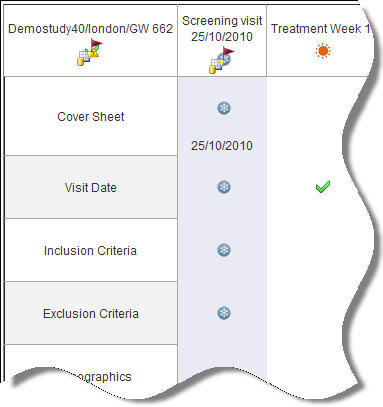Click the orange sun icon under Treatment Week
Image resolution: width=383 pixels, height=407 pixels.
tap(323, 51)
